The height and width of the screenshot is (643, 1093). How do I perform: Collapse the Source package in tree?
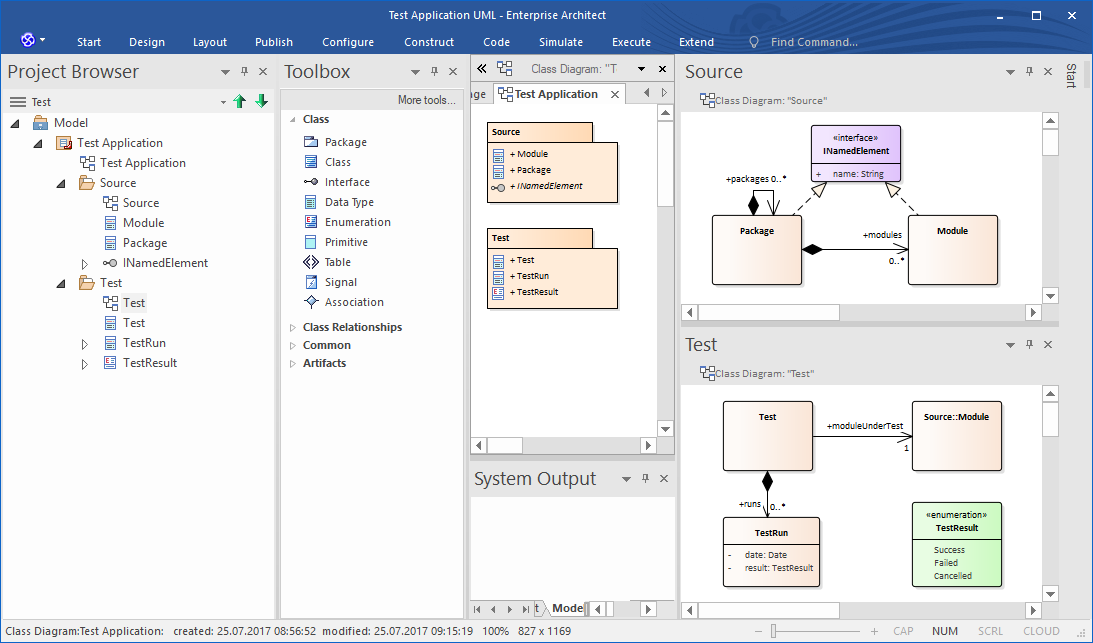(x=60, y=183)
